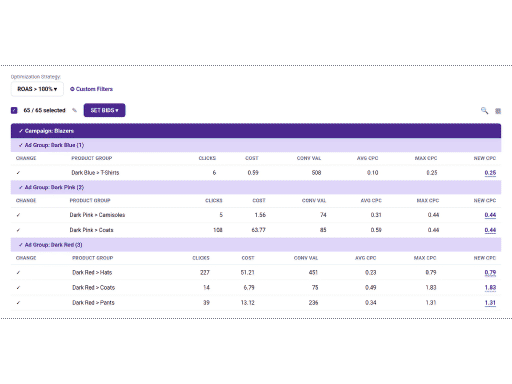This screenshot has width=512, height=384.
Task: Click the 227 clicks value for Hats
Action: click(205, 273)
